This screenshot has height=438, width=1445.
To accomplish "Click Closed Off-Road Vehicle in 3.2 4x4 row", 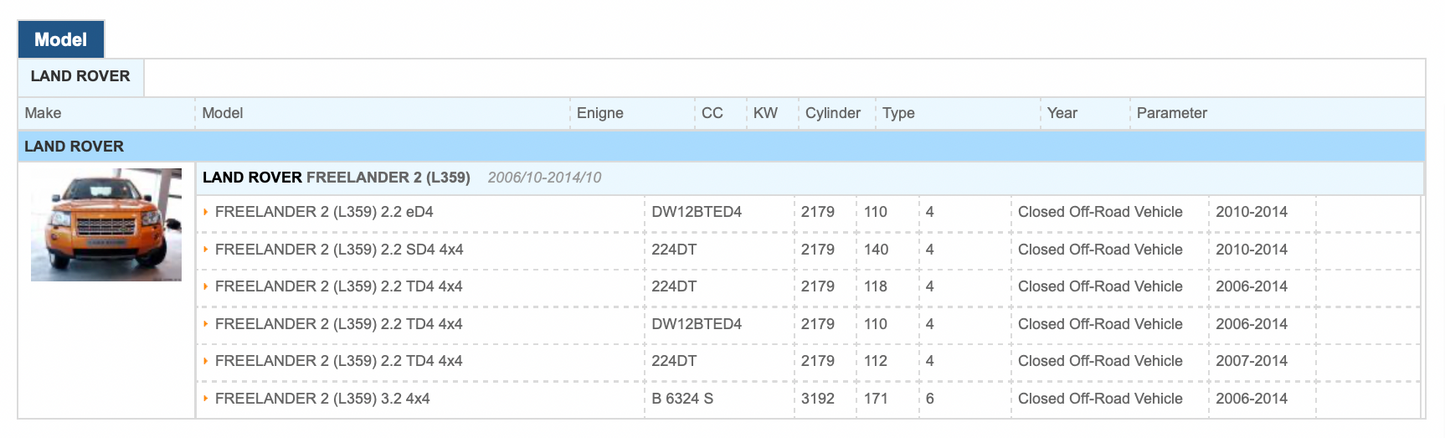I will click(1100, 398).
